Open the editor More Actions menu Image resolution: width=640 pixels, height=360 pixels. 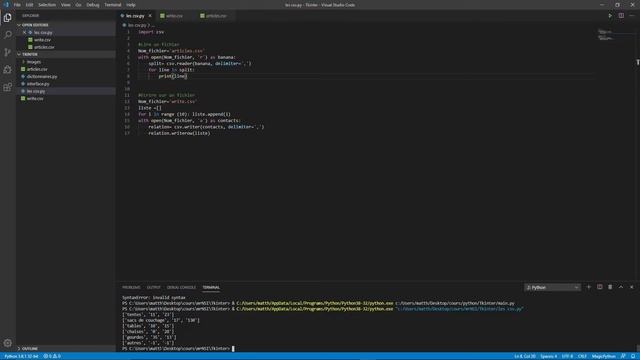click(631, 16)
